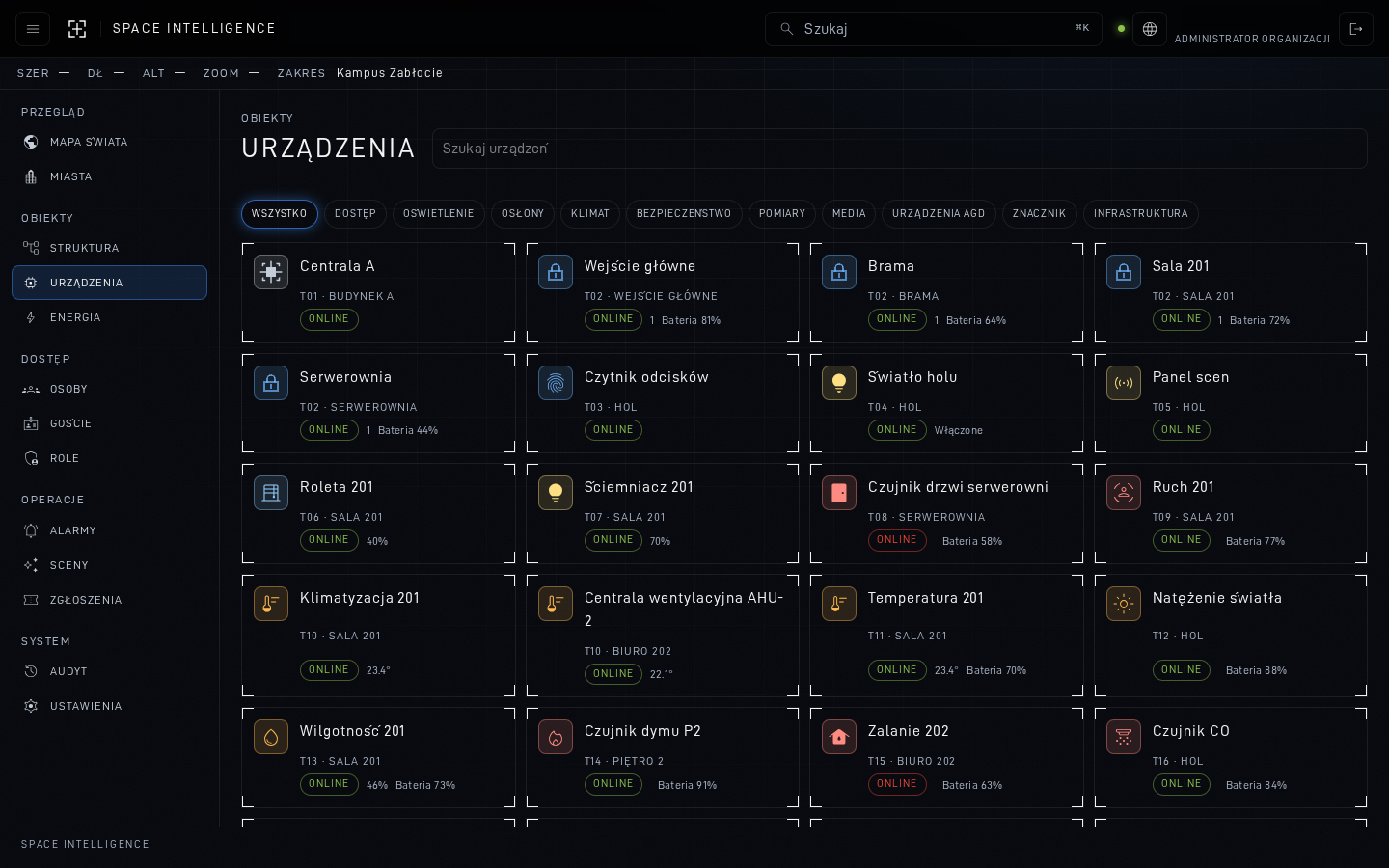This screenshot has width=1389, height=868.
Task: Click the Roleta 201 blinds icon
Action: [x=271, y=493]
